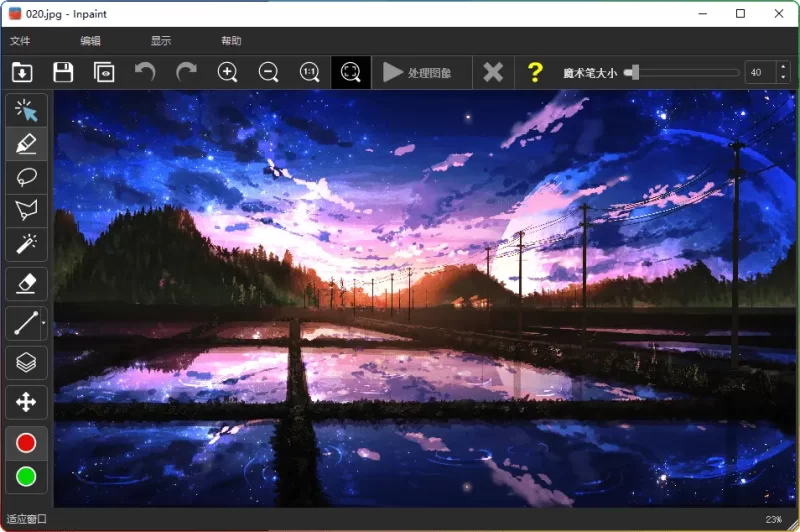
Task: Increase magic pen size with up arrow
Action: tap(784, 67)
